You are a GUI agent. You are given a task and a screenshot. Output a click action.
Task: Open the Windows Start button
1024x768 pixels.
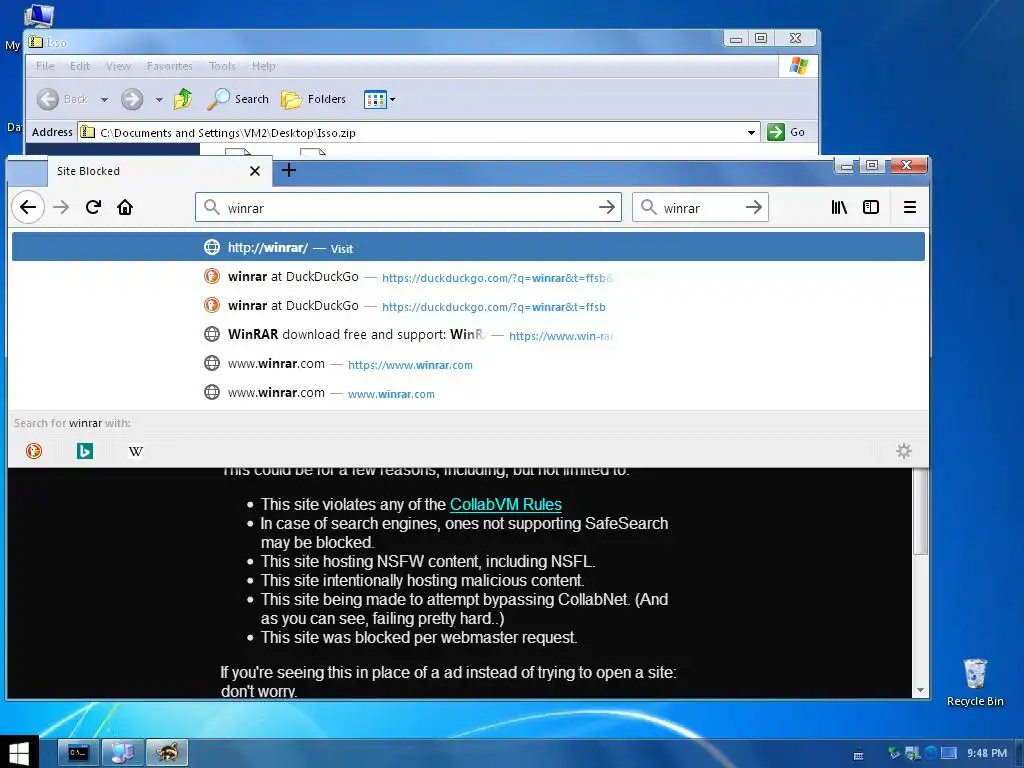coord(19,752)
